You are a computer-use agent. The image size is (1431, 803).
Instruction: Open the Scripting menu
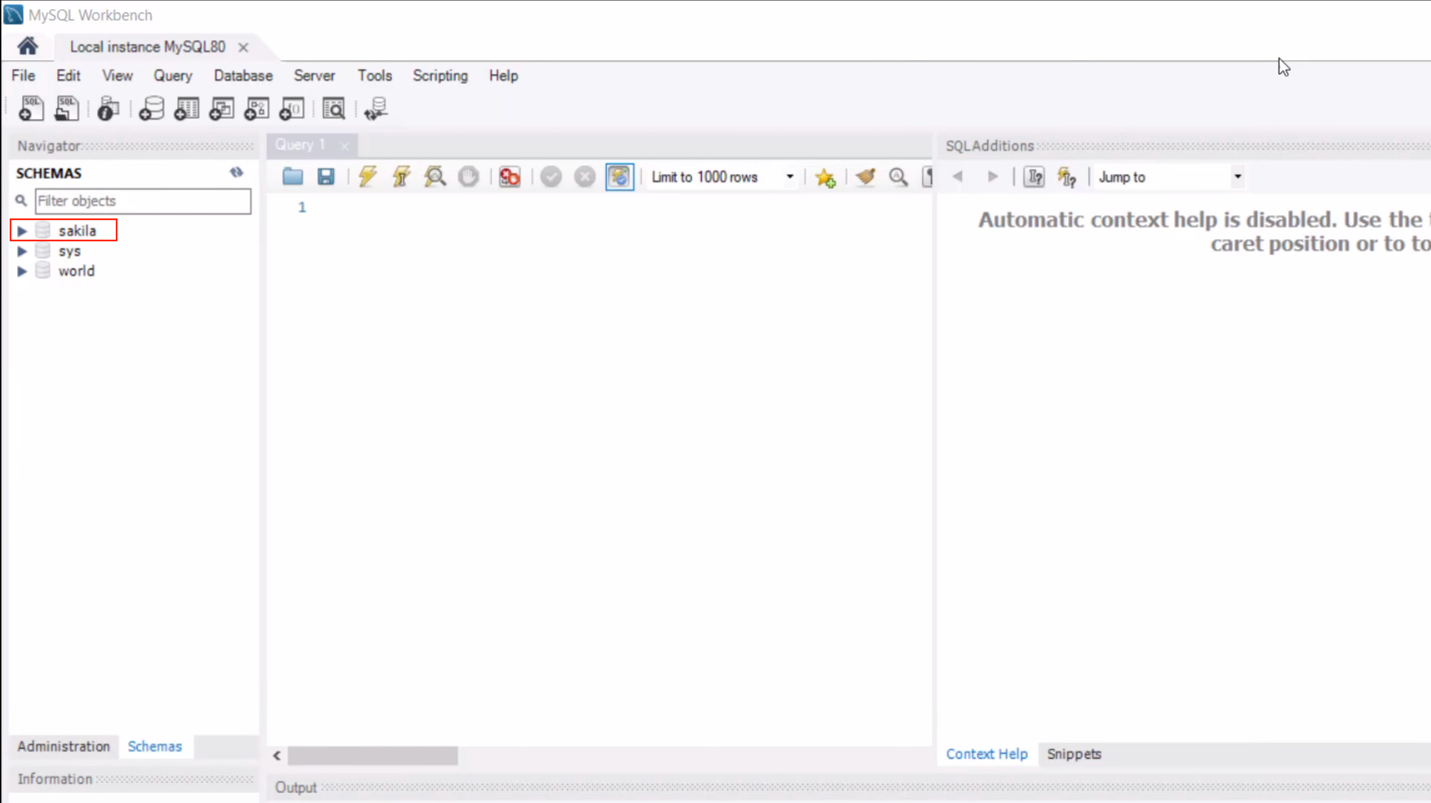(x=440, y=75)
